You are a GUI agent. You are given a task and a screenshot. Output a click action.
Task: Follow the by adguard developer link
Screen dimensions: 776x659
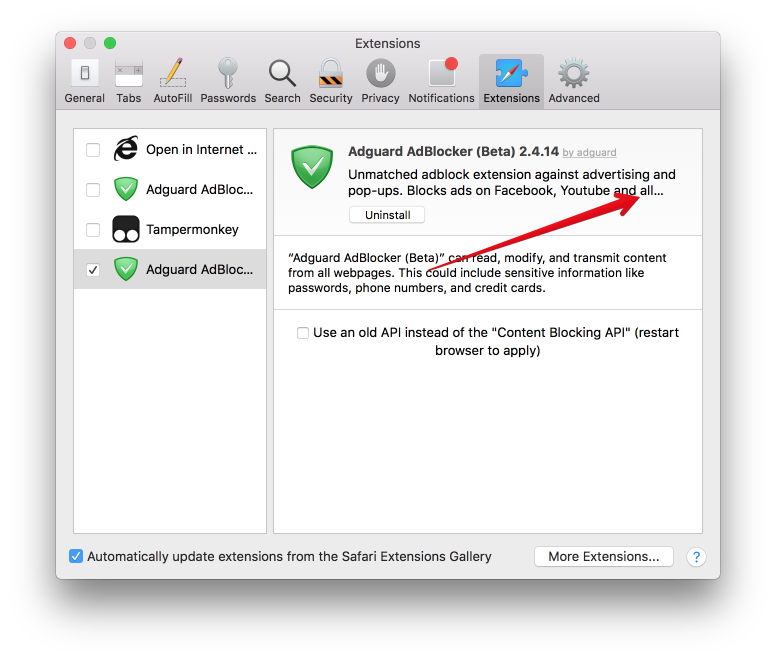tap(589, 152)
